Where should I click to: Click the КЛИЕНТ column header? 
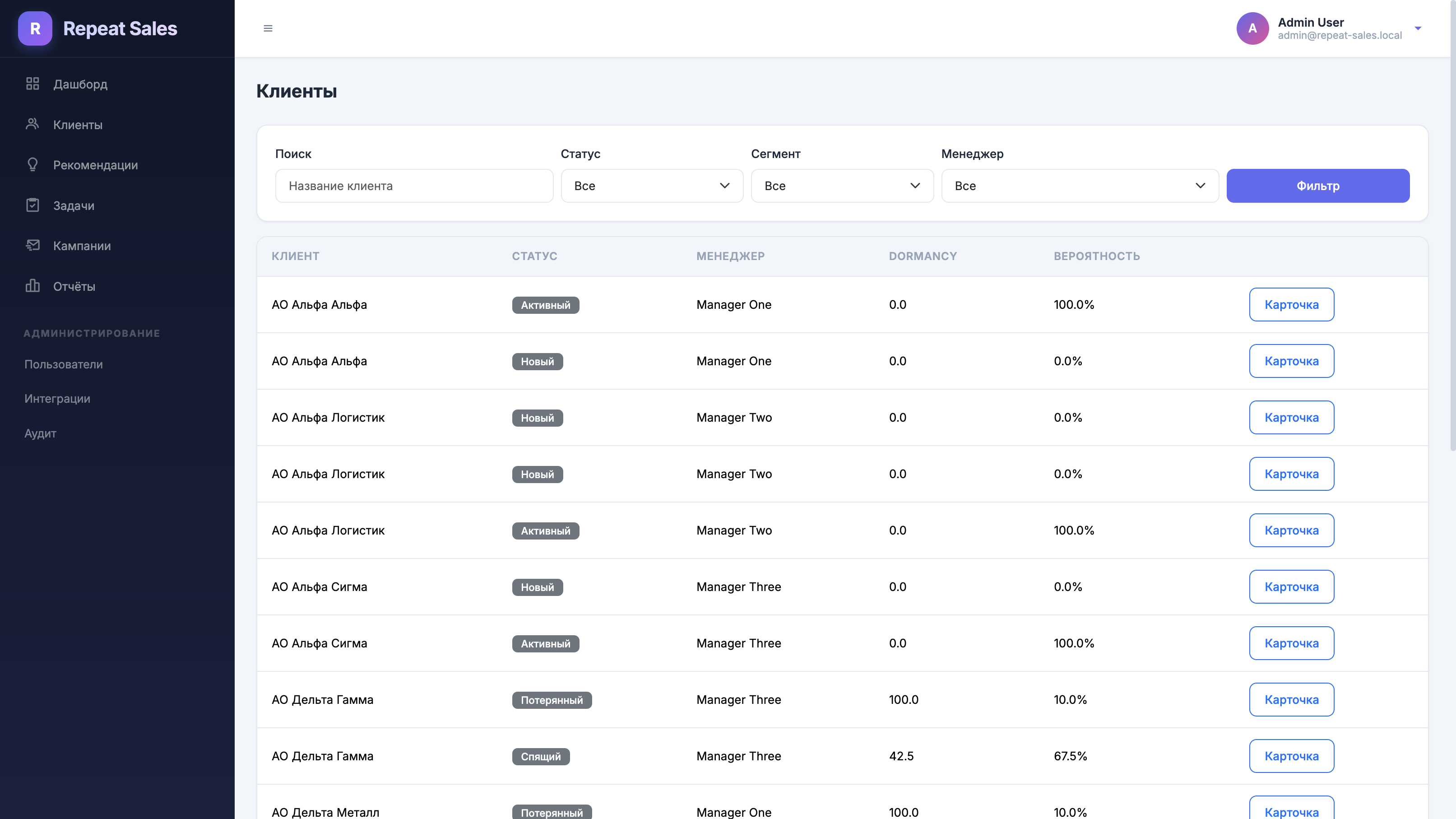(x=295, y=256)
